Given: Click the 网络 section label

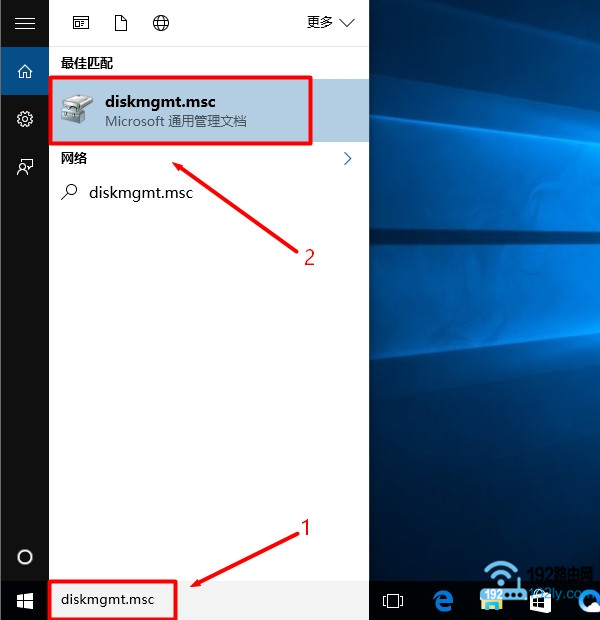Looking at the screenshot, I should coord(74,159).
